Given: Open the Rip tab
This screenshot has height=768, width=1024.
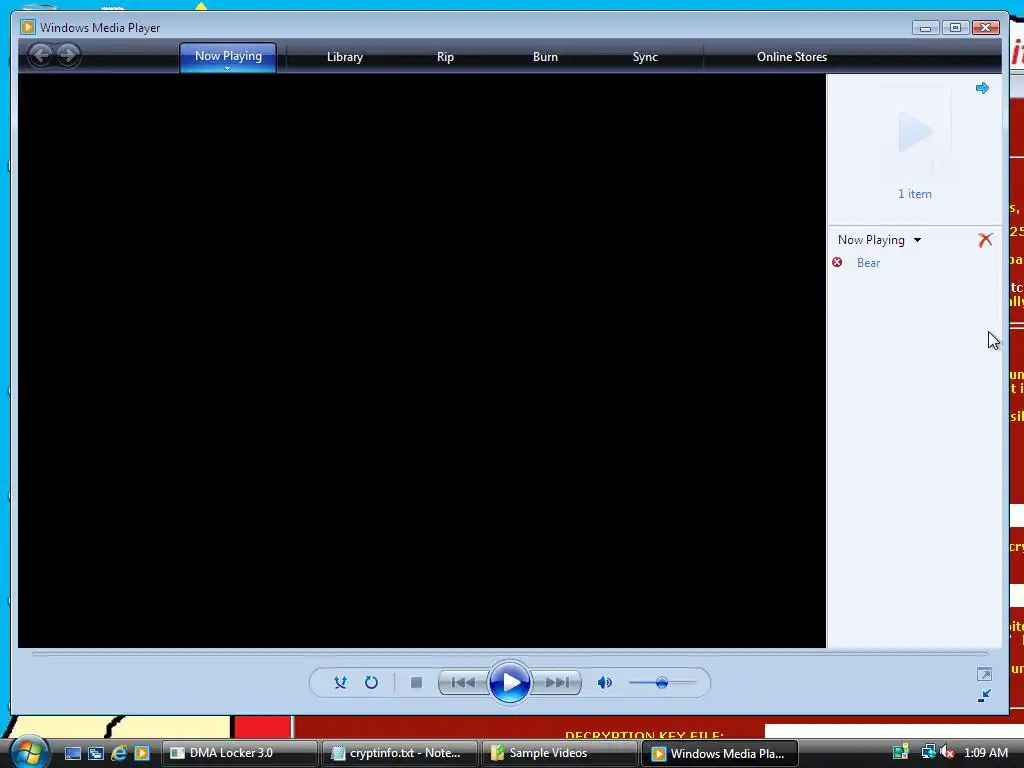Looking at the screenshot, I should [445, 57].
